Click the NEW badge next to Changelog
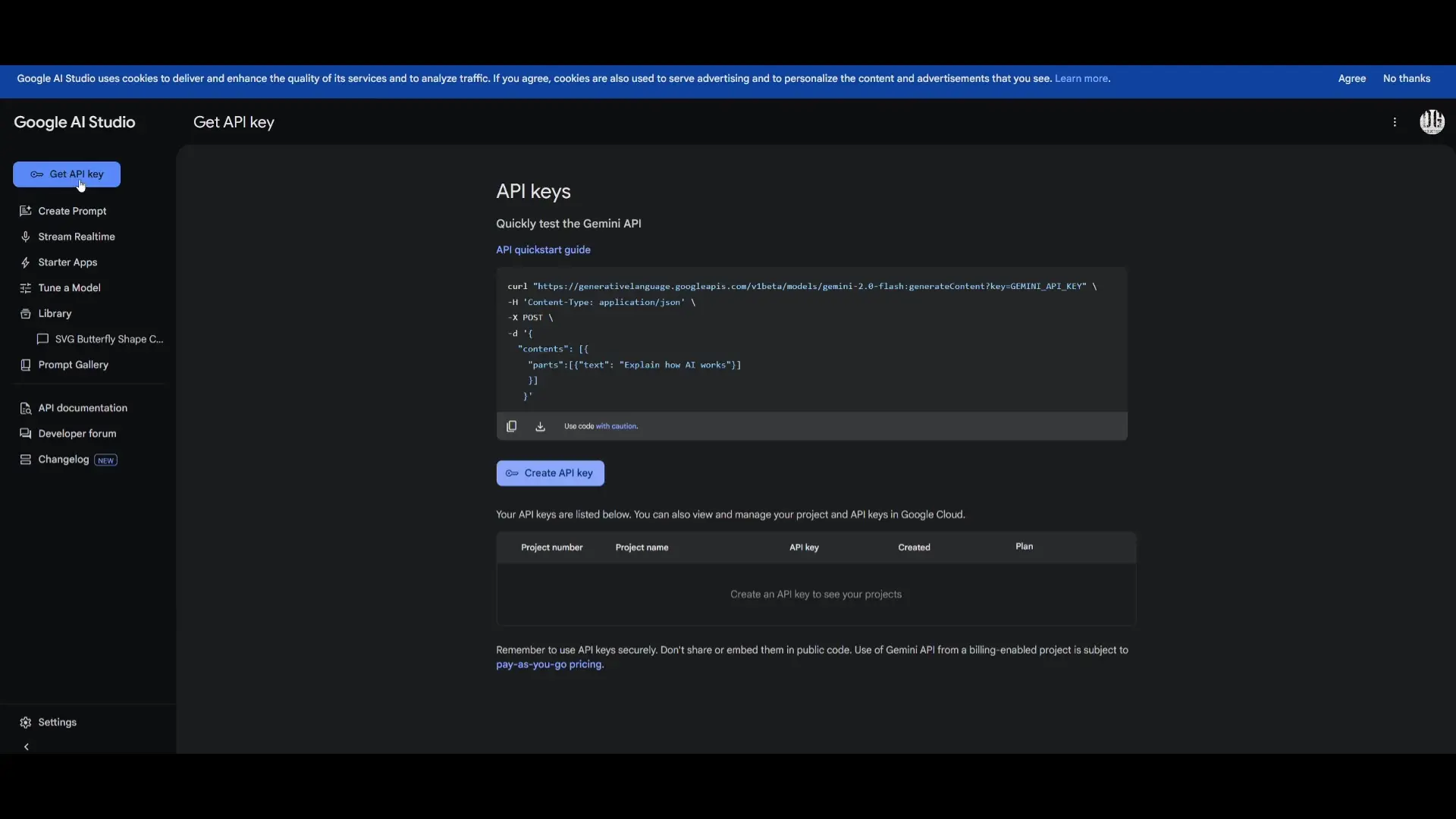1456x819 pixels. (x=105, y=460)
